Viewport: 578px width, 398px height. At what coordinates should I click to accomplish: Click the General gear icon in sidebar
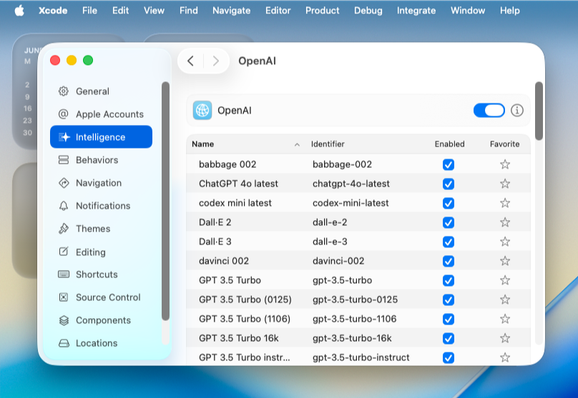coord(63,91)
